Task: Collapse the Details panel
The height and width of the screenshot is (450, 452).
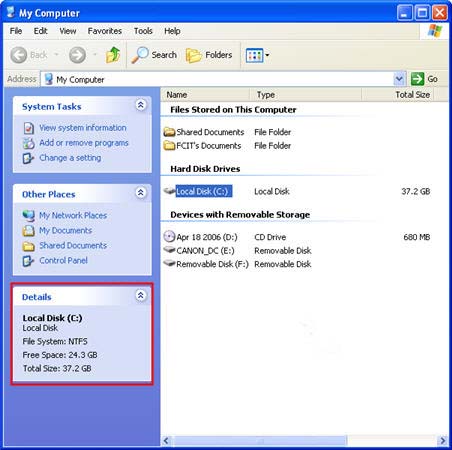Action: (x=141, y=295)
